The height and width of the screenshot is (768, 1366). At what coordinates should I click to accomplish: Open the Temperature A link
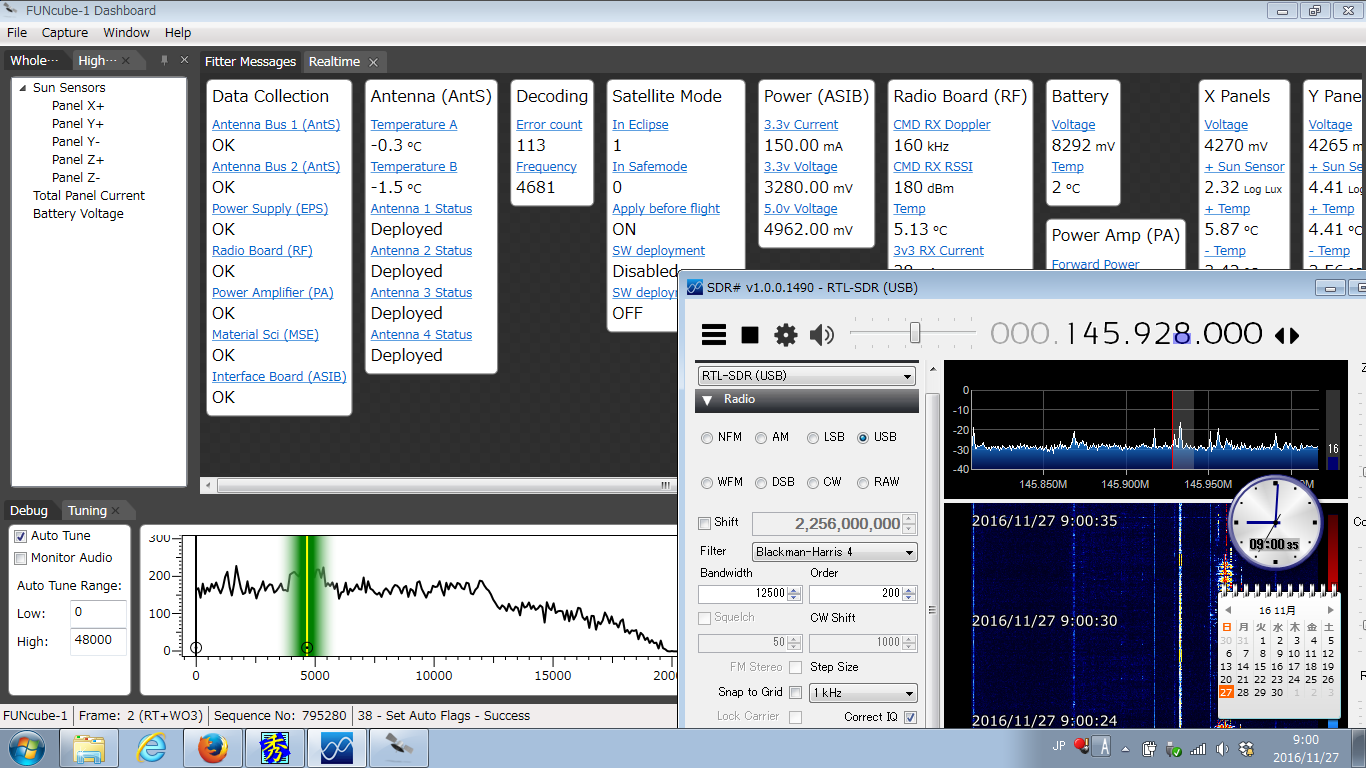pos(413,125)
